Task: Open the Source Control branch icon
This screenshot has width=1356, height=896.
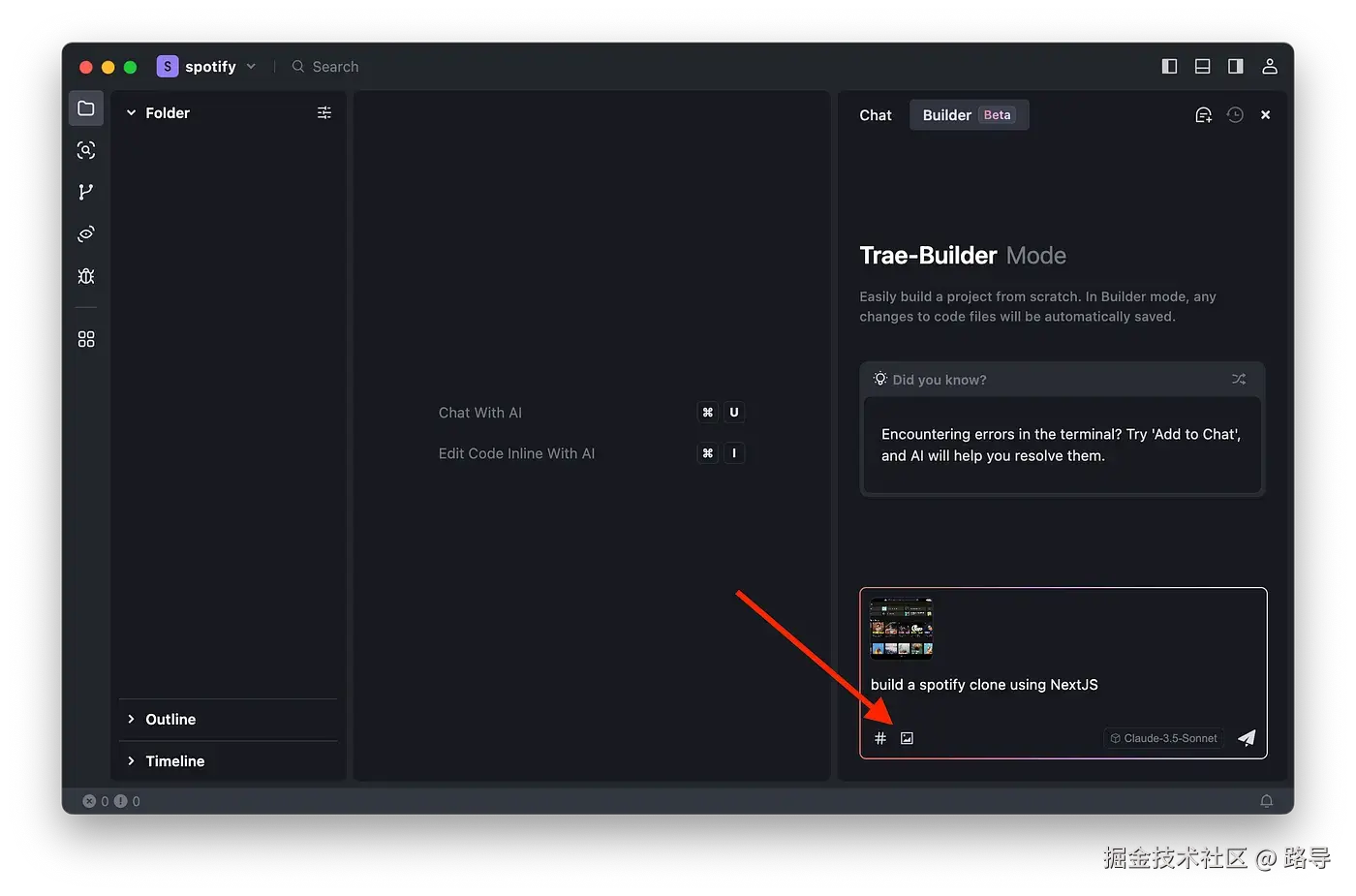Action: [x=86, y=192]
